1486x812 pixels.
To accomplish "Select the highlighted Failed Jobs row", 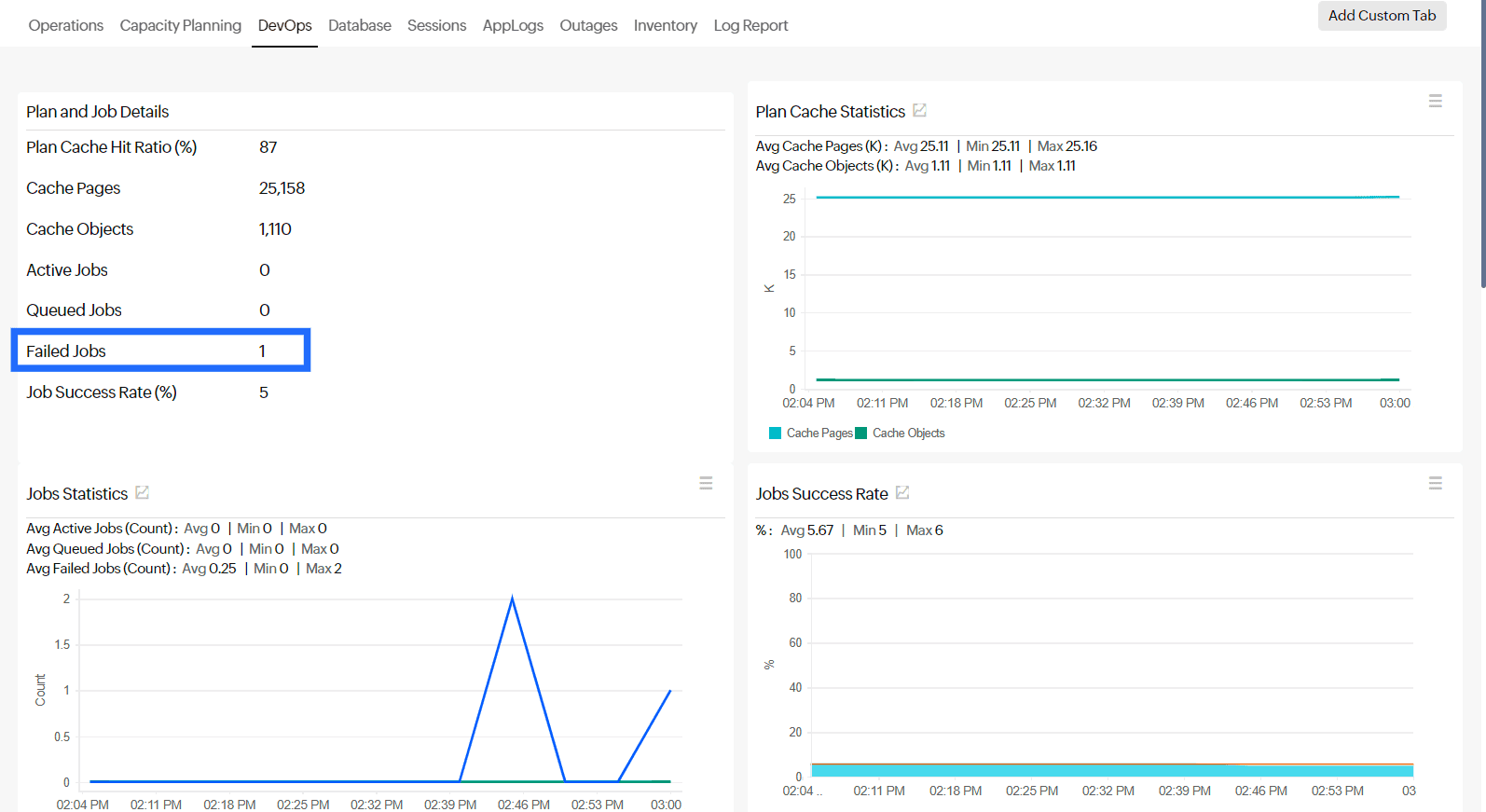I will (160, 351).
